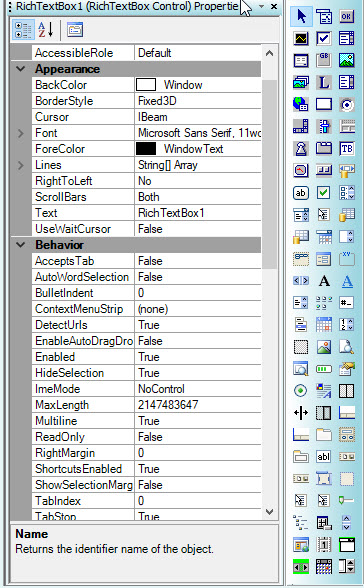Click the property grid scroll down arrow
364x588 pixels.
[269, 512]
